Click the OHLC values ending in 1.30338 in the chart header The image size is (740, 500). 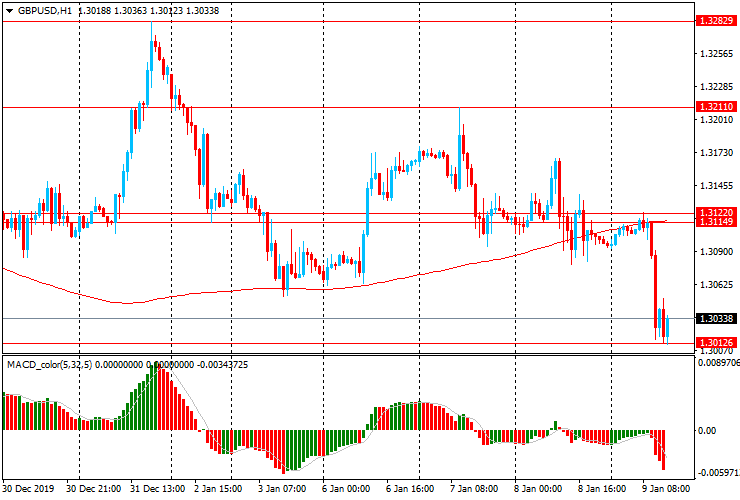pos(149,10)
